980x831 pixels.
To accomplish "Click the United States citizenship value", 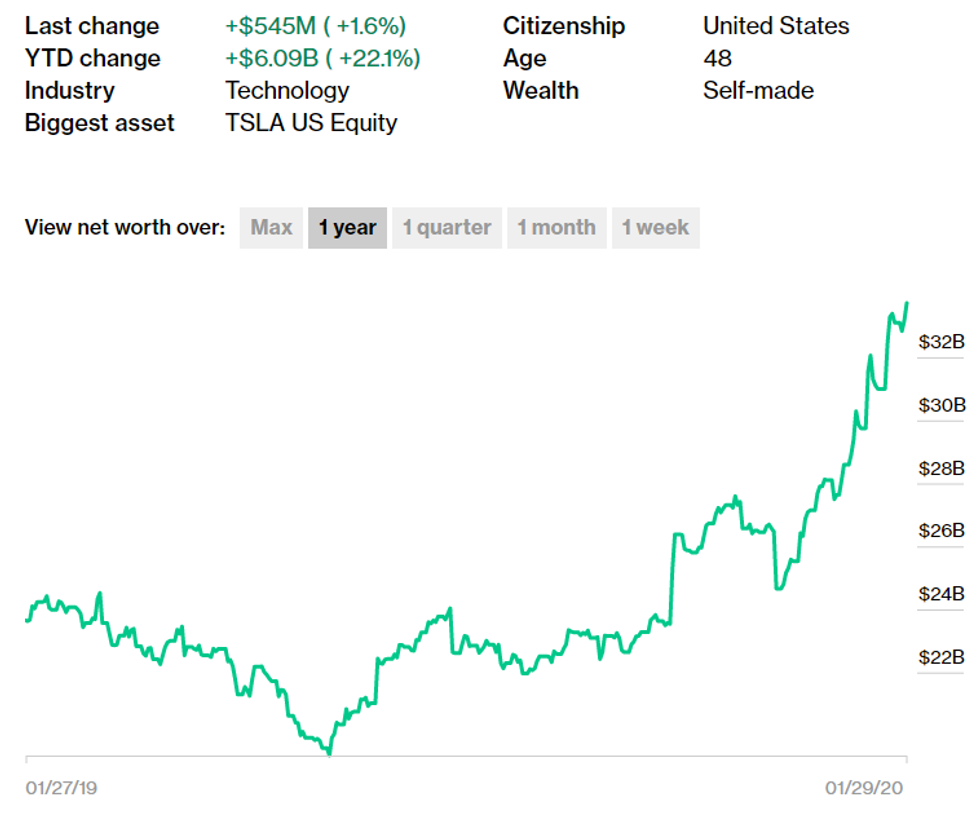I will (776, 26).
